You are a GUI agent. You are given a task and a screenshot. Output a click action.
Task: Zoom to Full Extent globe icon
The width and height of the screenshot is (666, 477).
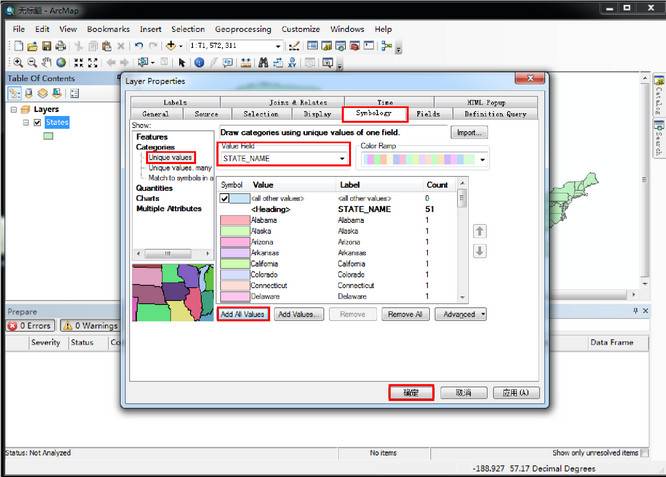pyautogui.click(x=61, y=63)
